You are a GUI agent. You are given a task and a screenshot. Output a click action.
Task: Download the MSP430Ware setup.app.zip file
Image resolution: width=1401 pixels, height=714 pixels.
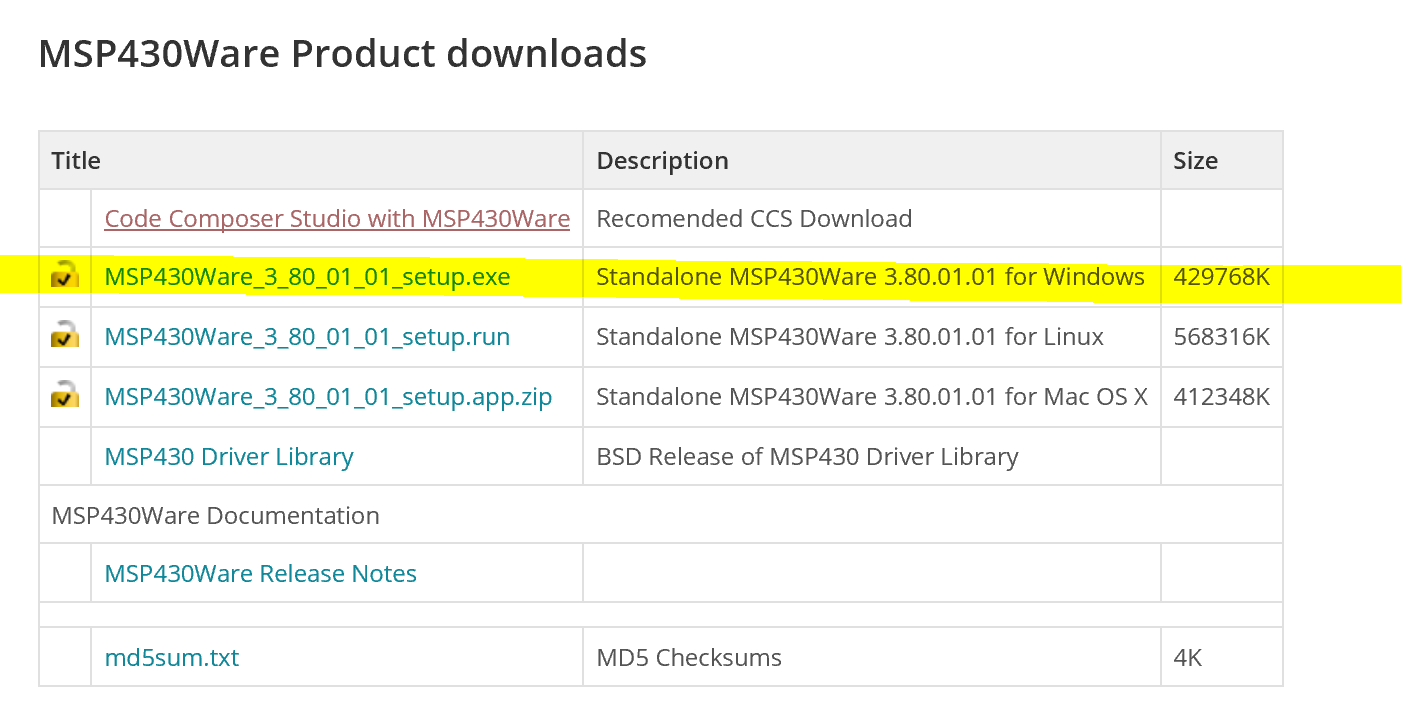tap(328, 397)
